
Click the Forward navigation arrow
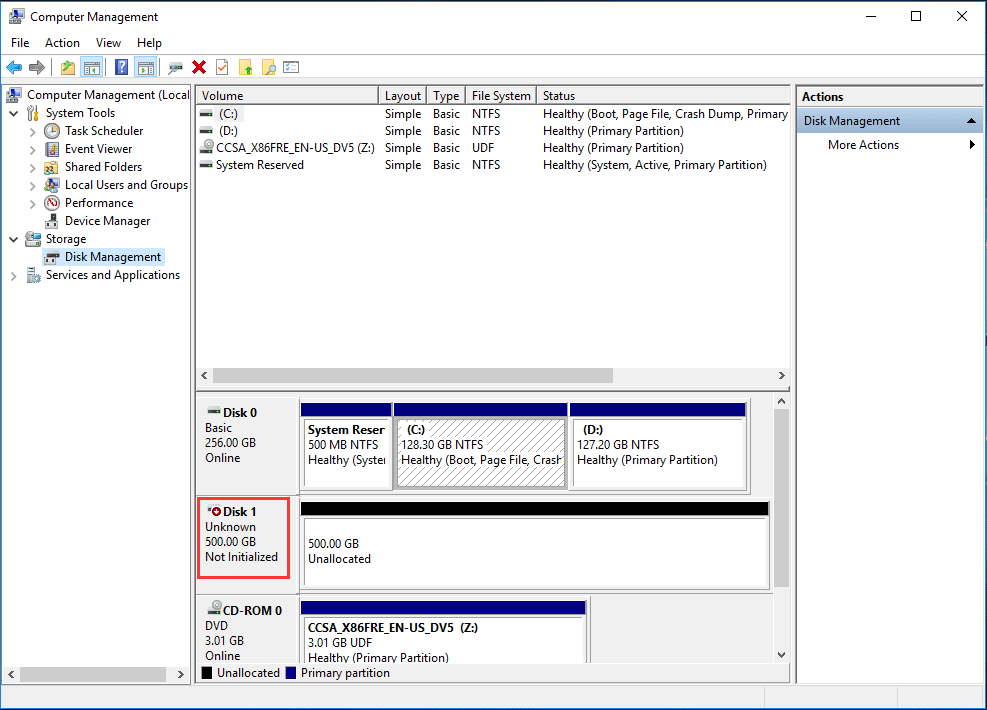37,67
